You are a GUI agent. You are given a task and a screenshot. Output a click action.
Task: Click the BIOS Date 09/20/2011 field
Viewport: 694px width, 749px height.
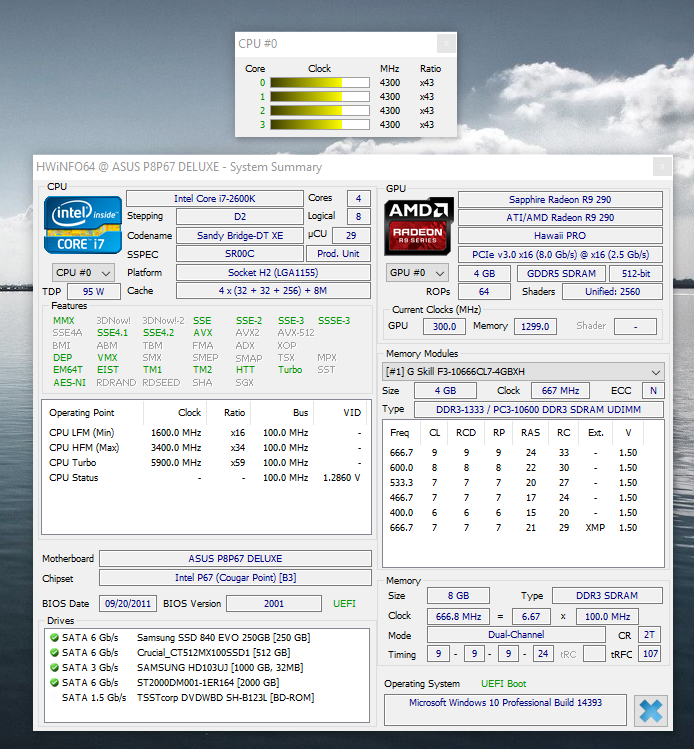coord(128,603)
